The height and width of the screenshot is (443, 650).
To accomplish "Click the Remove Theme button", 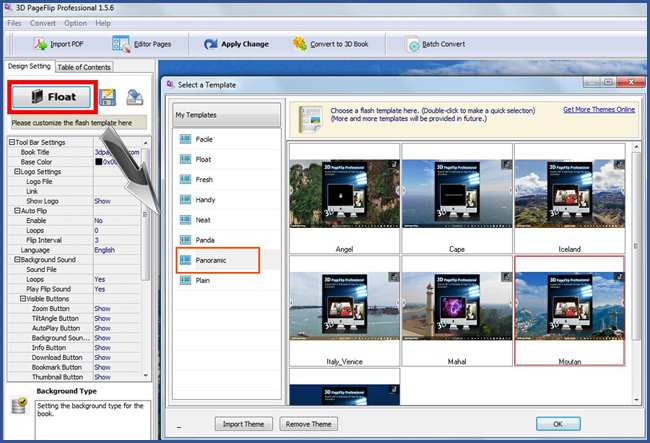I will [x=308, y=424].
